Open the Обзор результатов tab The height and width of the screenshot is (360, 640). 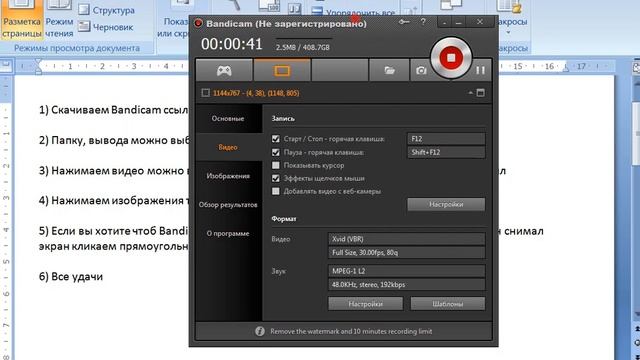pyautogui.click(x=228, y=204)
